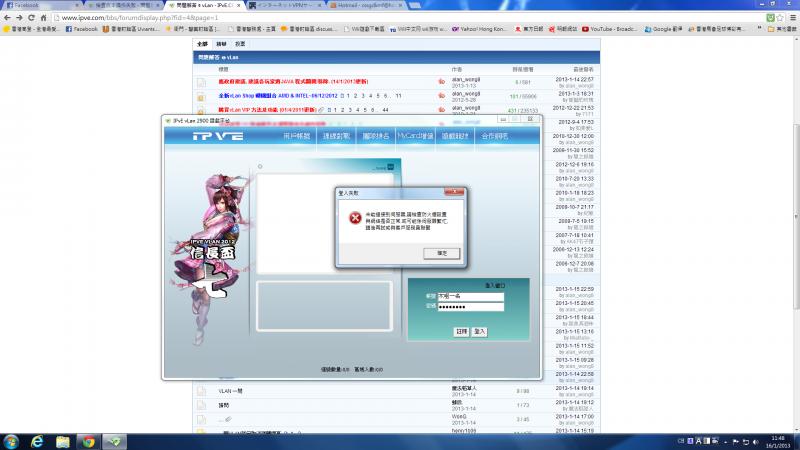Image resolution: width=800 pixels, height=450 pixels.
Task: Click the IPvE vLan taskbar icon
Action: 114,441
